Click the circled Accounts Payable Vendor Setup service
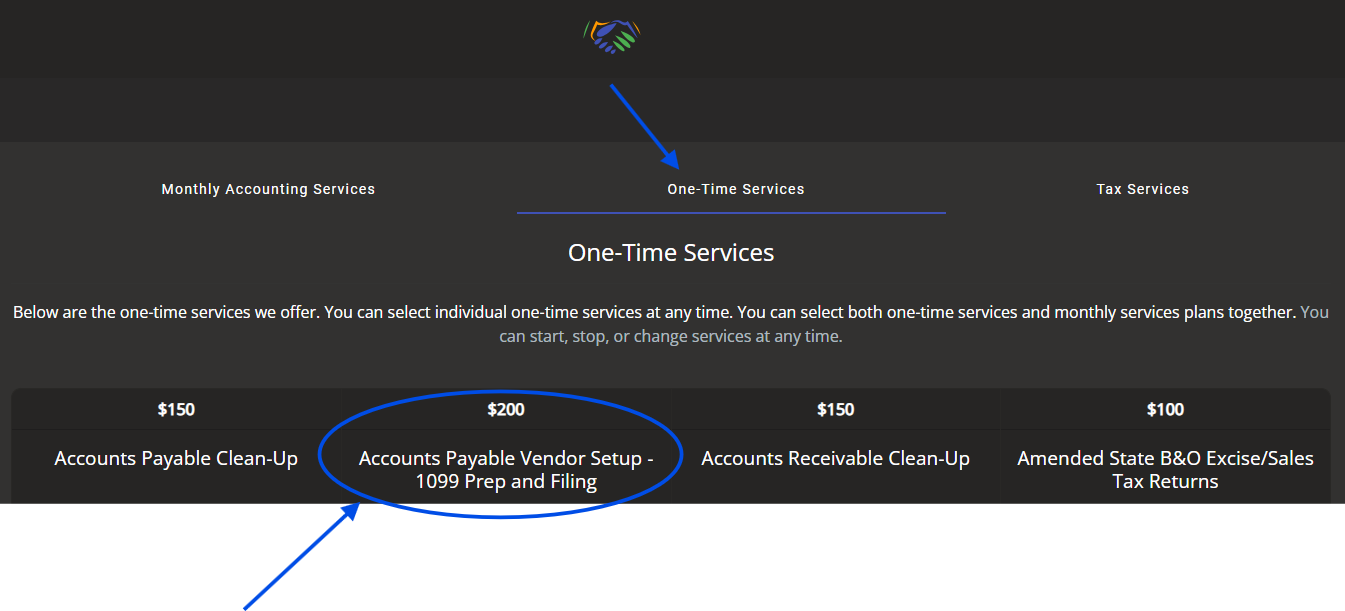Screen dimensions: 1345x611 506,468
